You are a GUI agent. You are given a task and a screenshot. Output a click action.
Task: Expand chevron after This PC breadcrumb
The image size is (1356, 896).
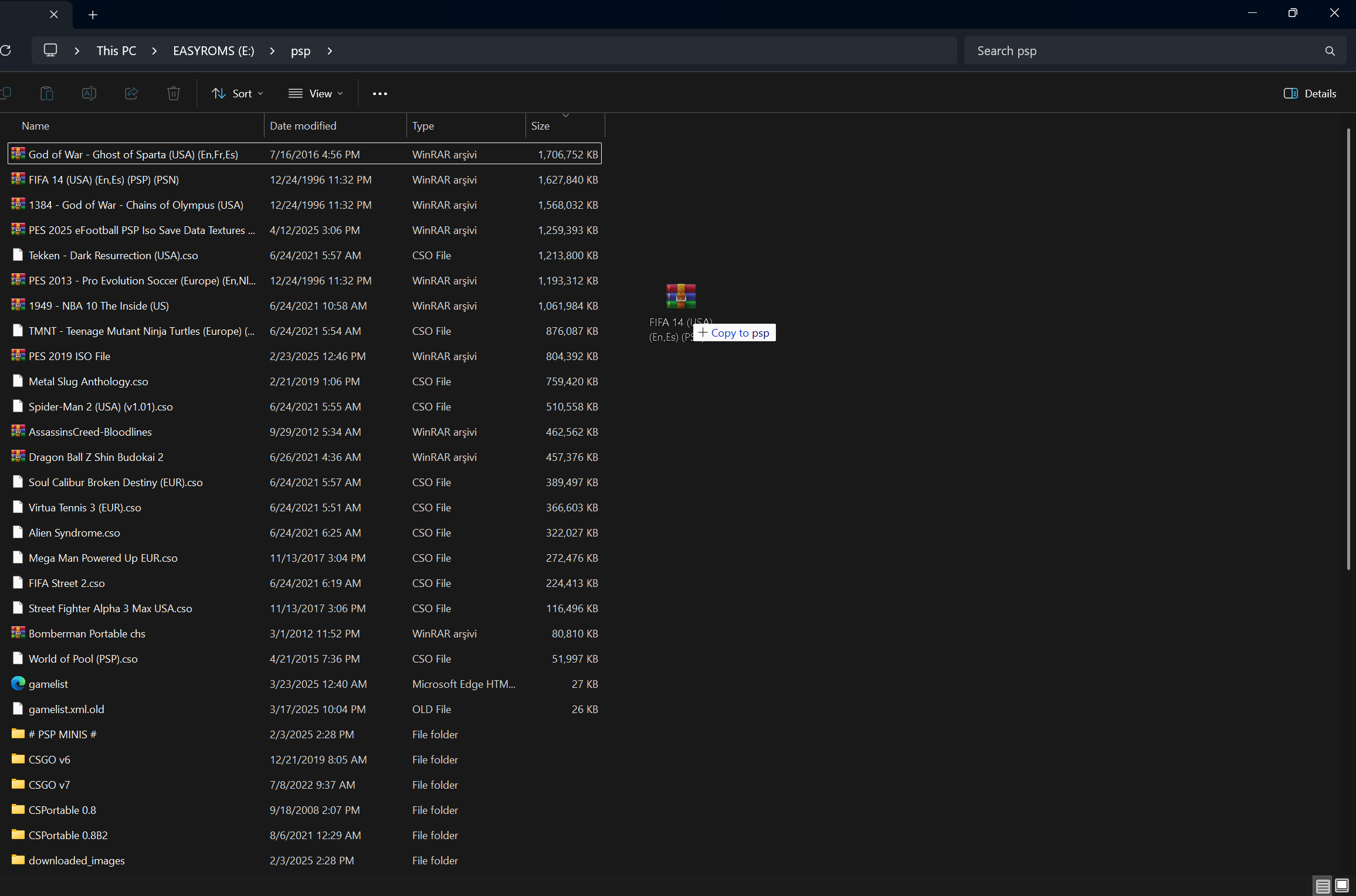(x=155, y=51)
